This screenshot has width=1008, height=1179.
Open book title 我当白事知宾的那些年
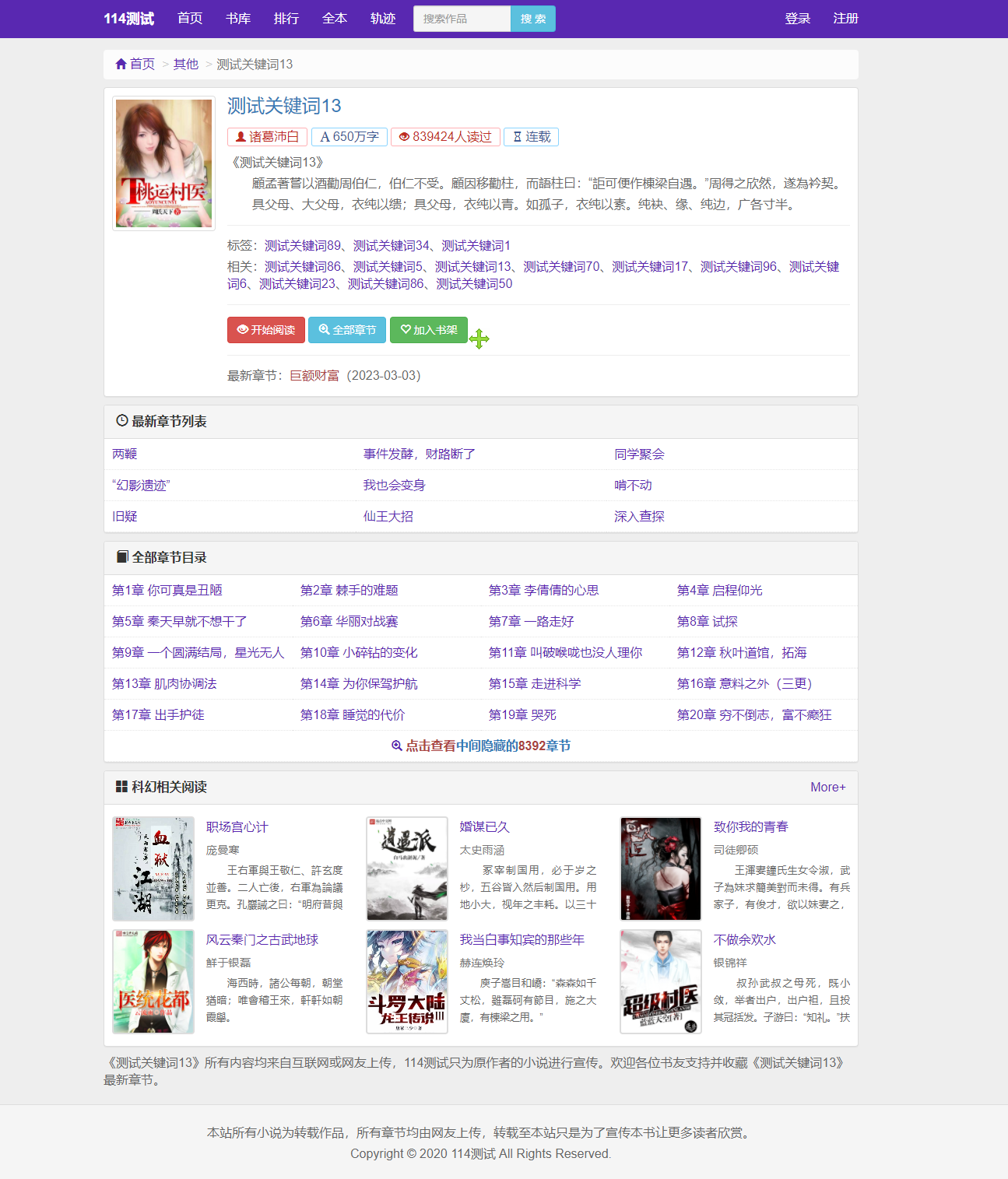(522, 939)
